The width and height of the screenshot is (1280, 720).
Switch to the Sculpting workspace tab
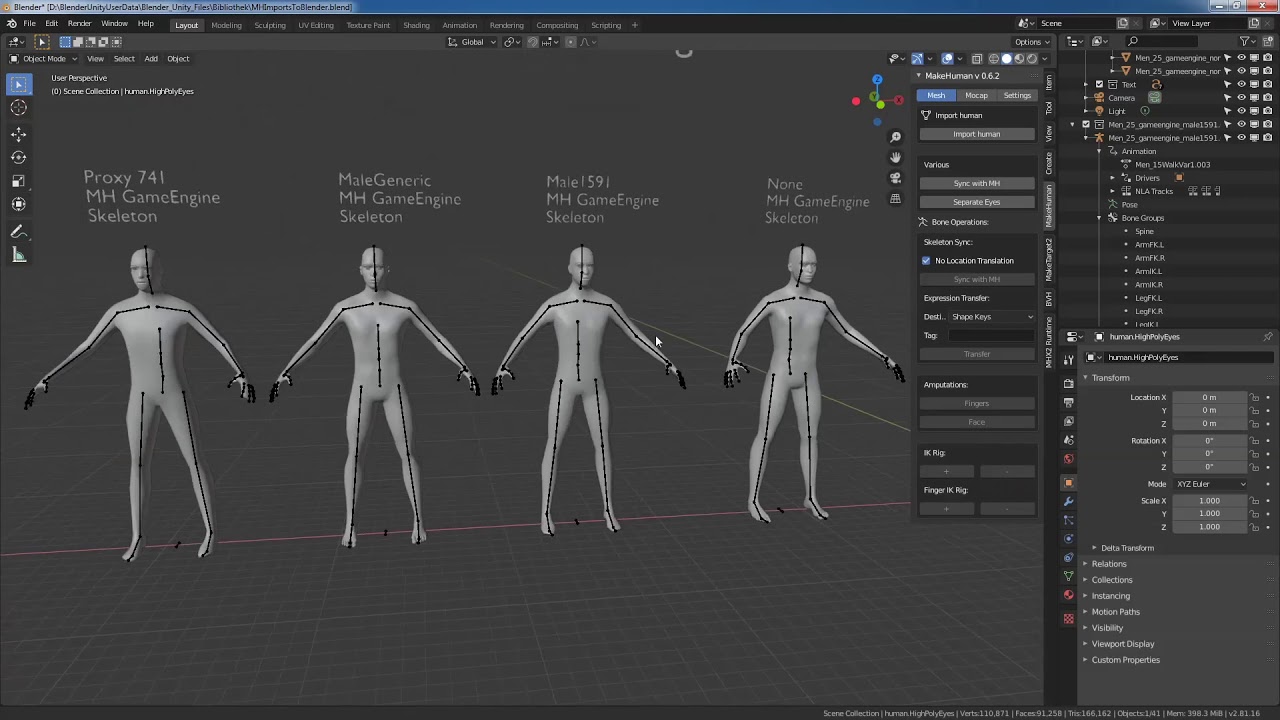coord(270,25)
